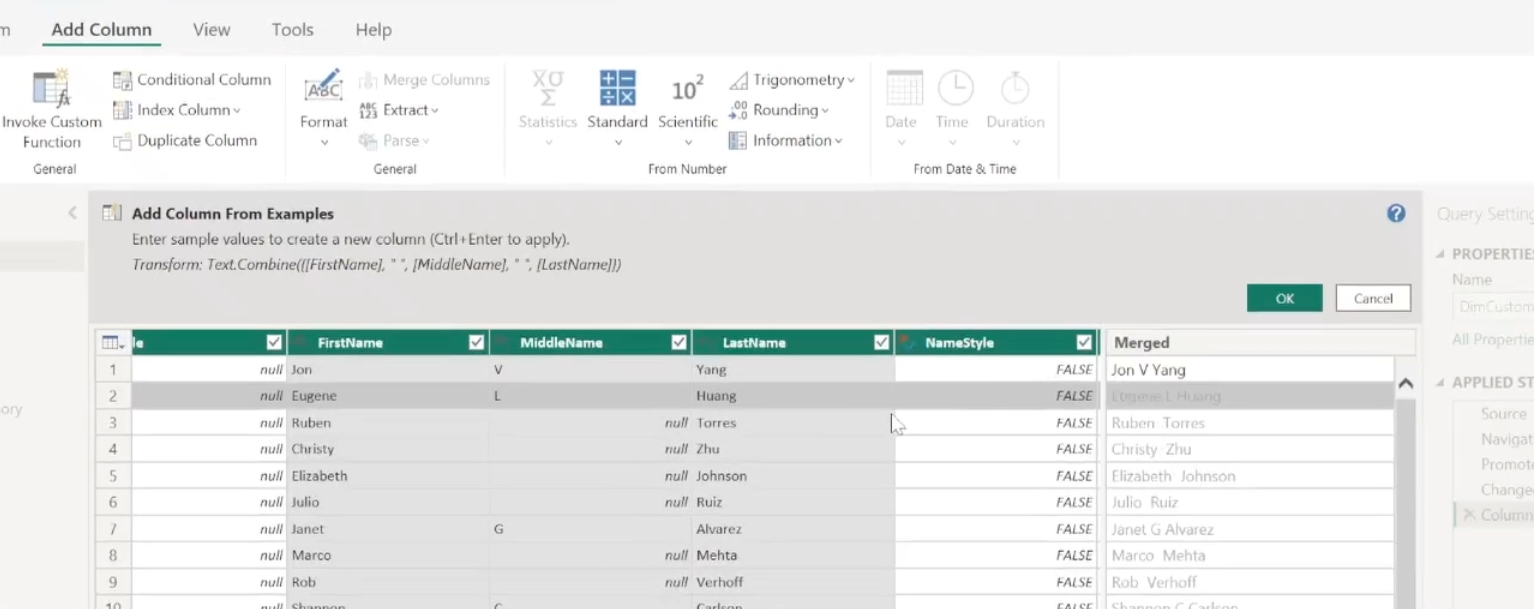
Task: Click the Merged cell containing Jon V Yang
Action: [x=1248, y=370]
